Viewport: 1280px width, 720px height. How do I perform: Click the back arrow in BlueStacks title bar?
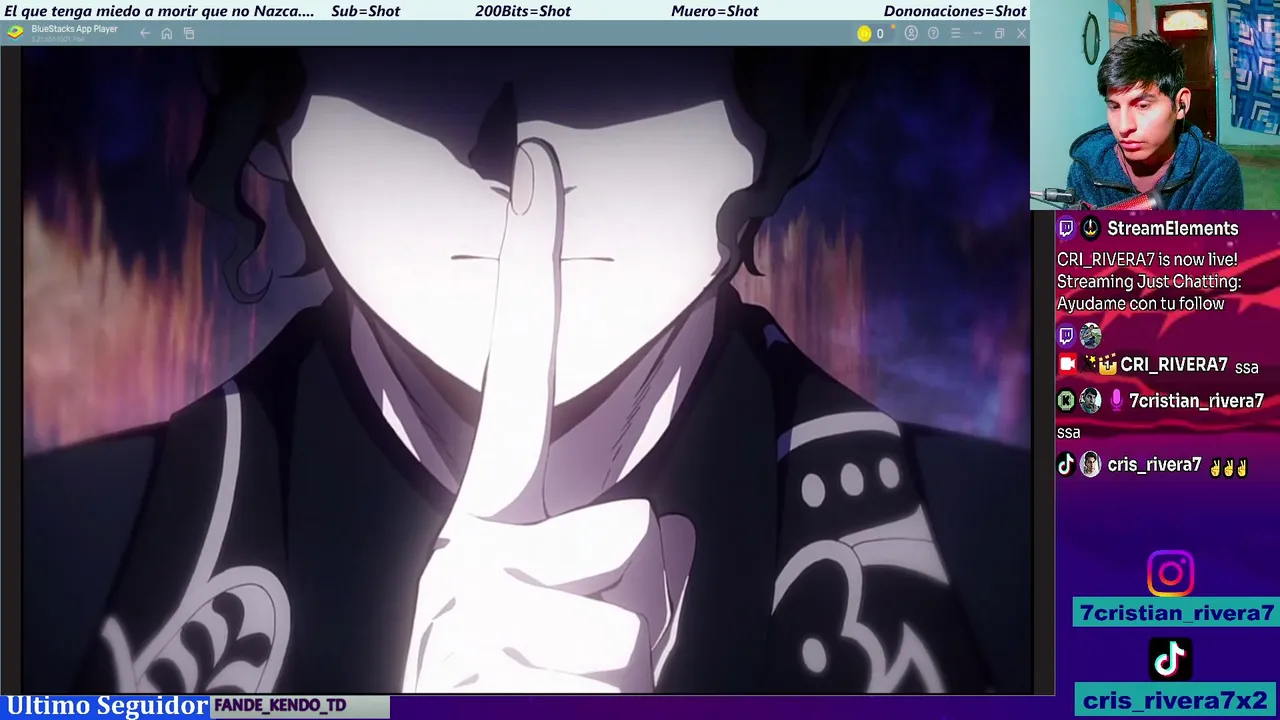(x=145, y=34)
